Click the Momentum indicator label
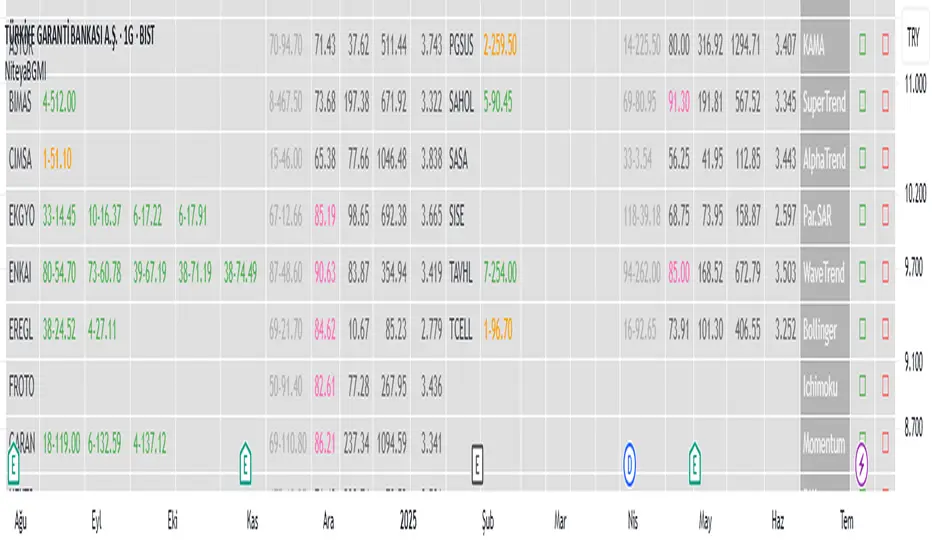The width and height of the screenshot is (932, 550). coord(824,442)
